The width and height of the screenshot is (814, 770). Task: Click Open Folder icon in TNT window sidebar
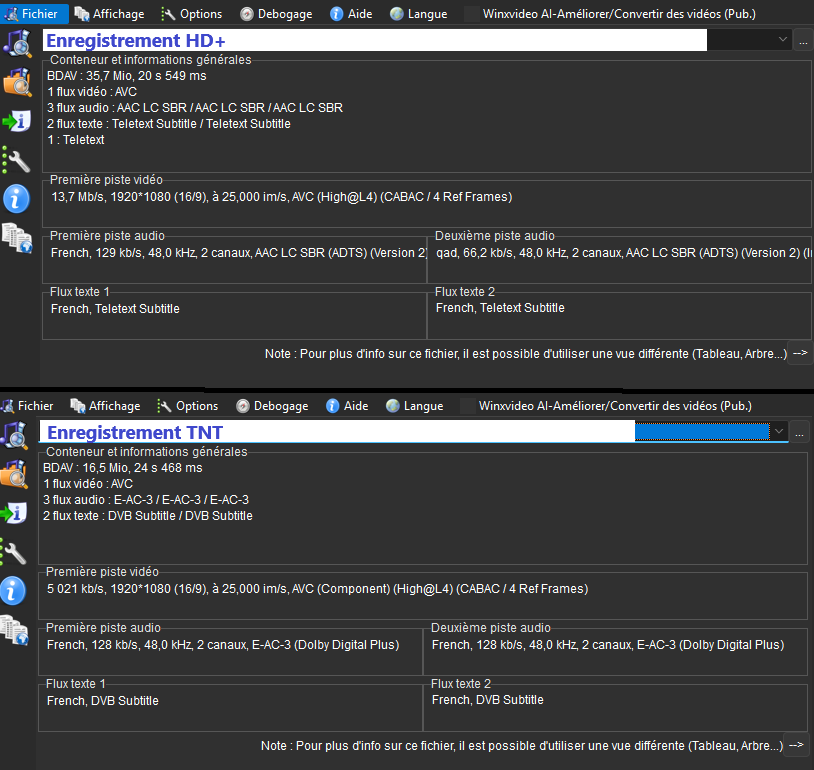14,474
